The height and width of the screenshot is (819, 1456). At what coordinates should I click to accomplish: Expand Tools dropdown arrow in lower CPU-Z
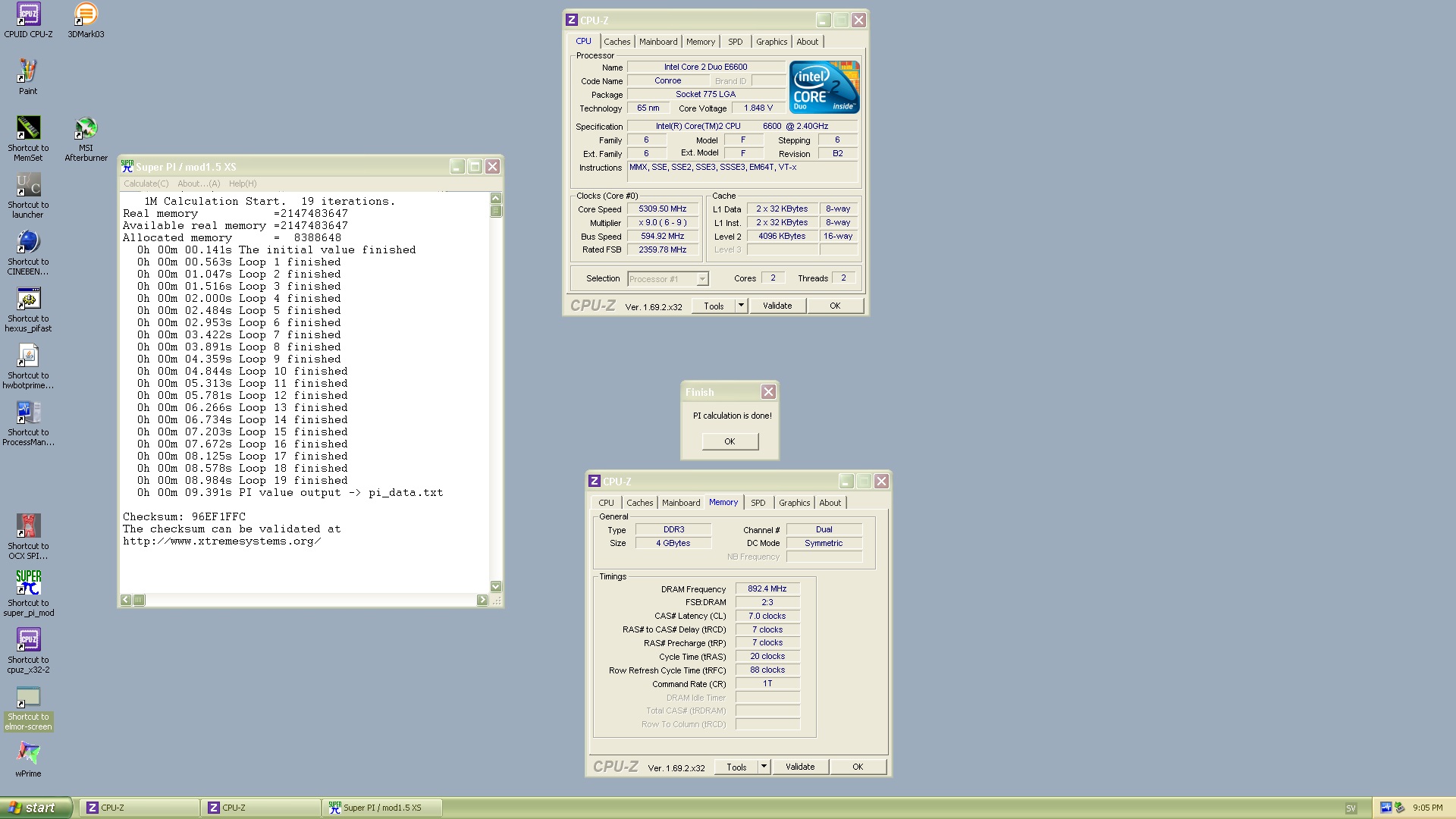[x=764, y=767]
